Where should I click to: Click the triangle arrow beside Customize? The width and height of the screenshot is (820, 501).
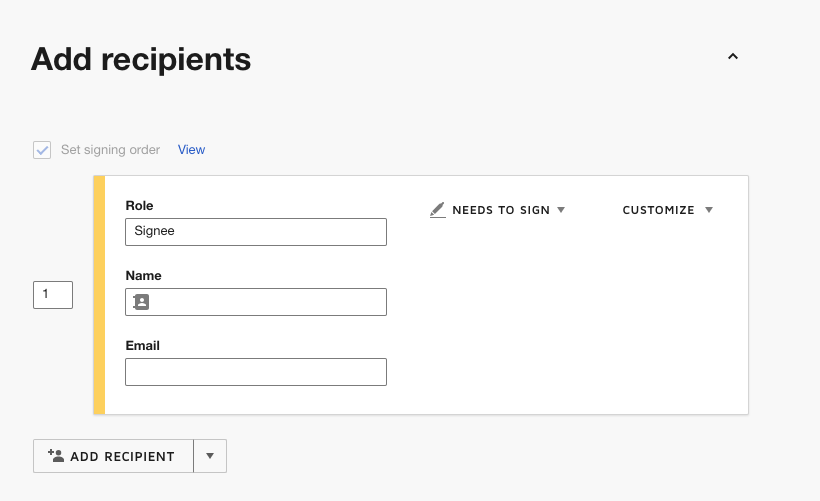click(709, 210)
